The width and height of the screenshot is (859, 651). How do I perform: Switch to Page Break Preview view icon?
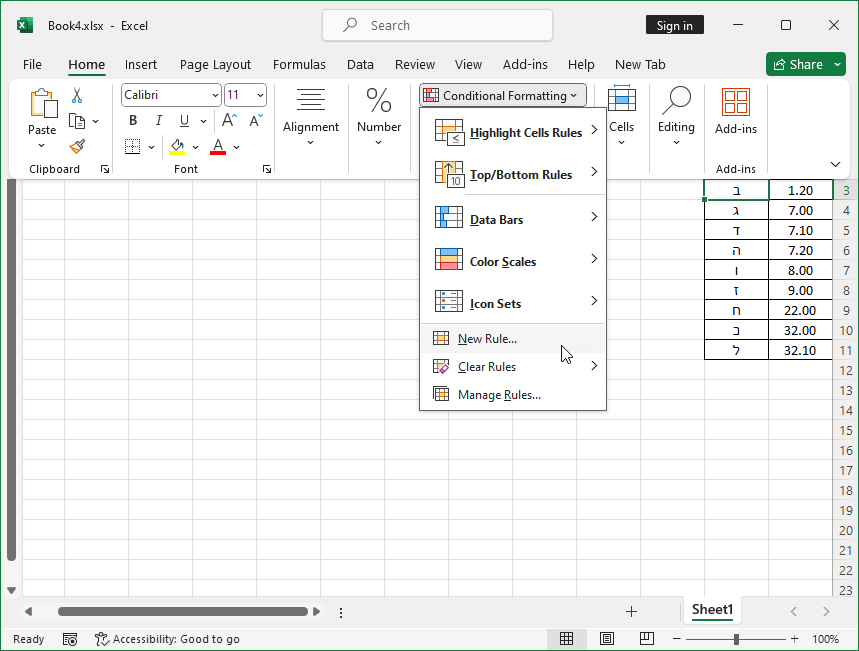tap(647, 639)
